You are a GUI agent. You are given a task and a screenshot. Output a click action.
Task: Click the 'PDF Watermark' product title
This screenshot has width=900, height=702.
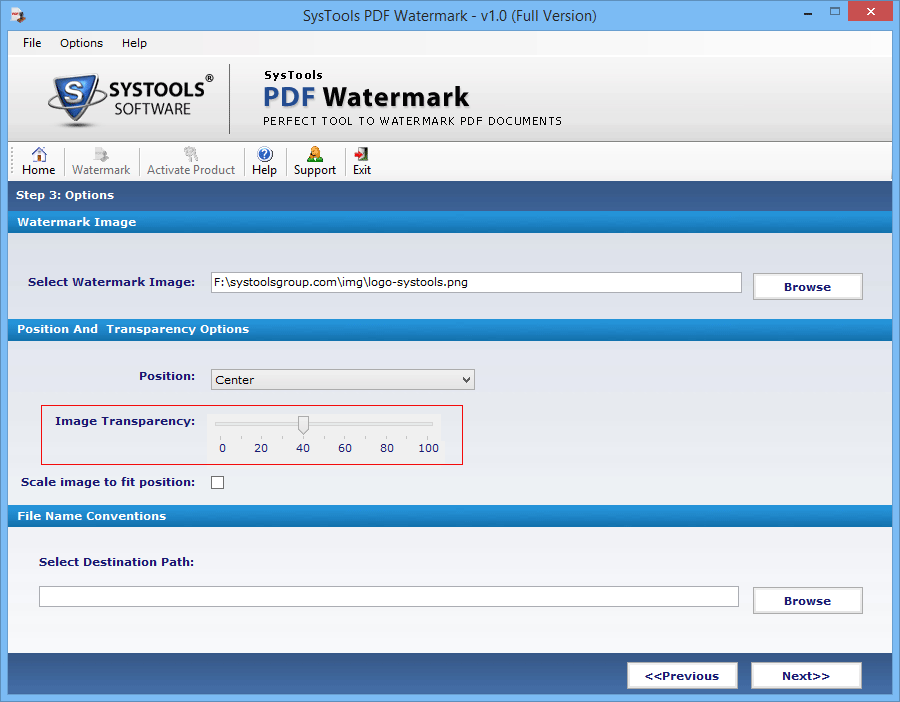tap(366, 96)
